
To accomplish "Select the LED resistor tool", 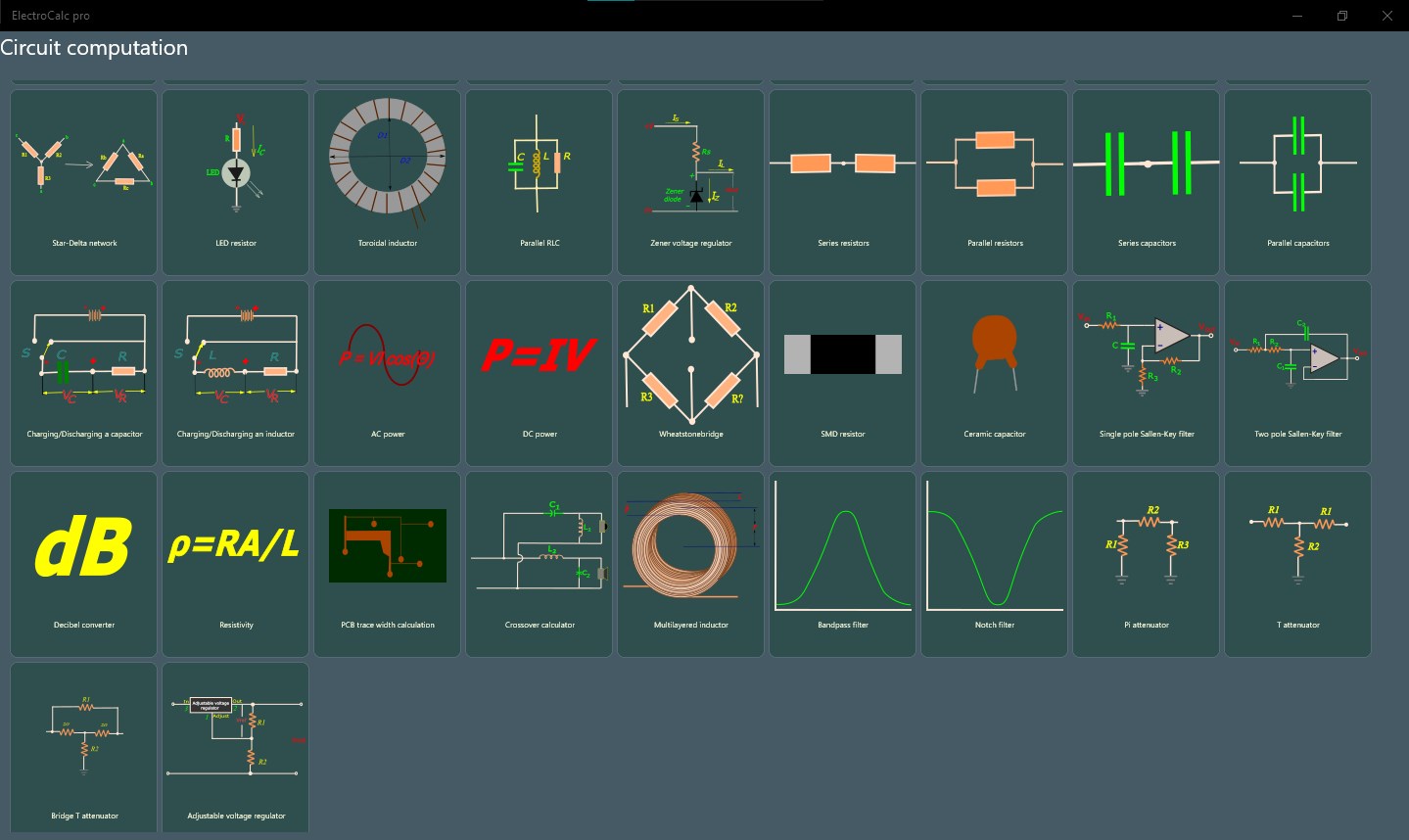I will pyautogui.click(x=235, y=181).
